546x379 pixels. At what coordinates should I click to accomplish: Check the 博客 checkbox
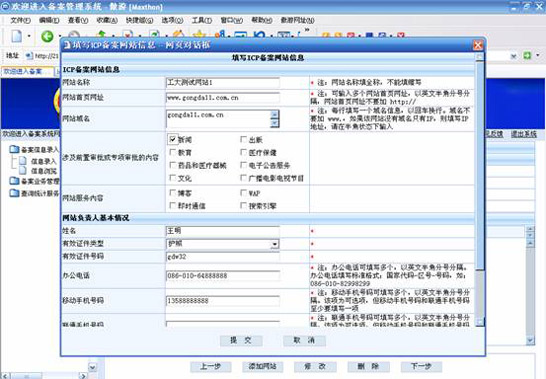tap(173, 193)
